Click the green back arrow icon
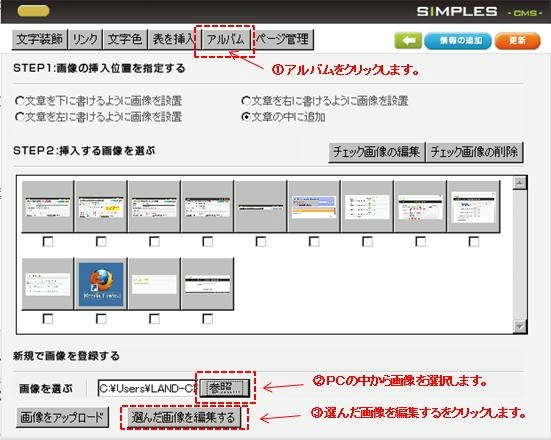The image size is (551, 440). click(x=408, y=41)
